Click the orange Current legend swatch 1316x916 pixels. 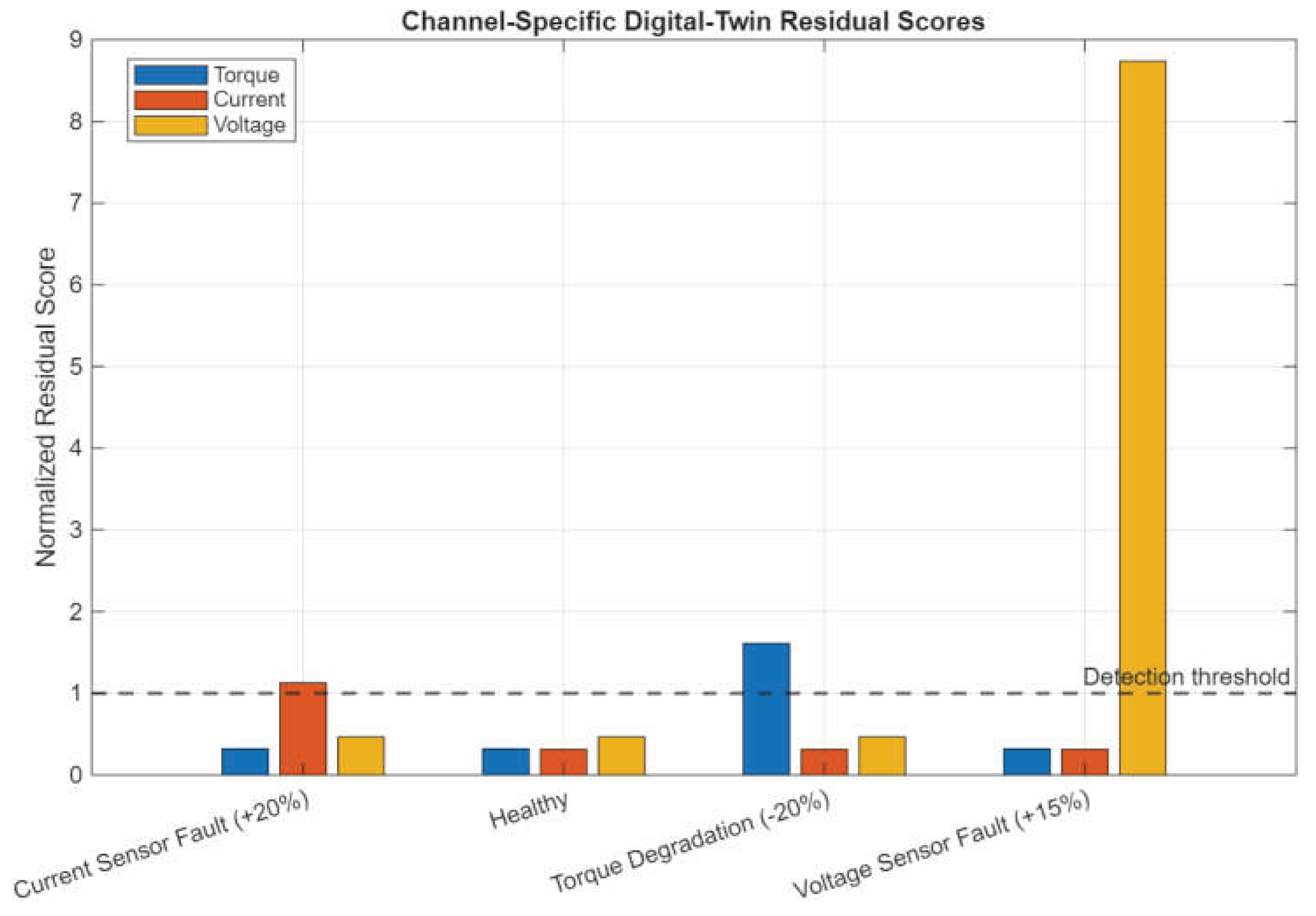(x=171, y=100)
